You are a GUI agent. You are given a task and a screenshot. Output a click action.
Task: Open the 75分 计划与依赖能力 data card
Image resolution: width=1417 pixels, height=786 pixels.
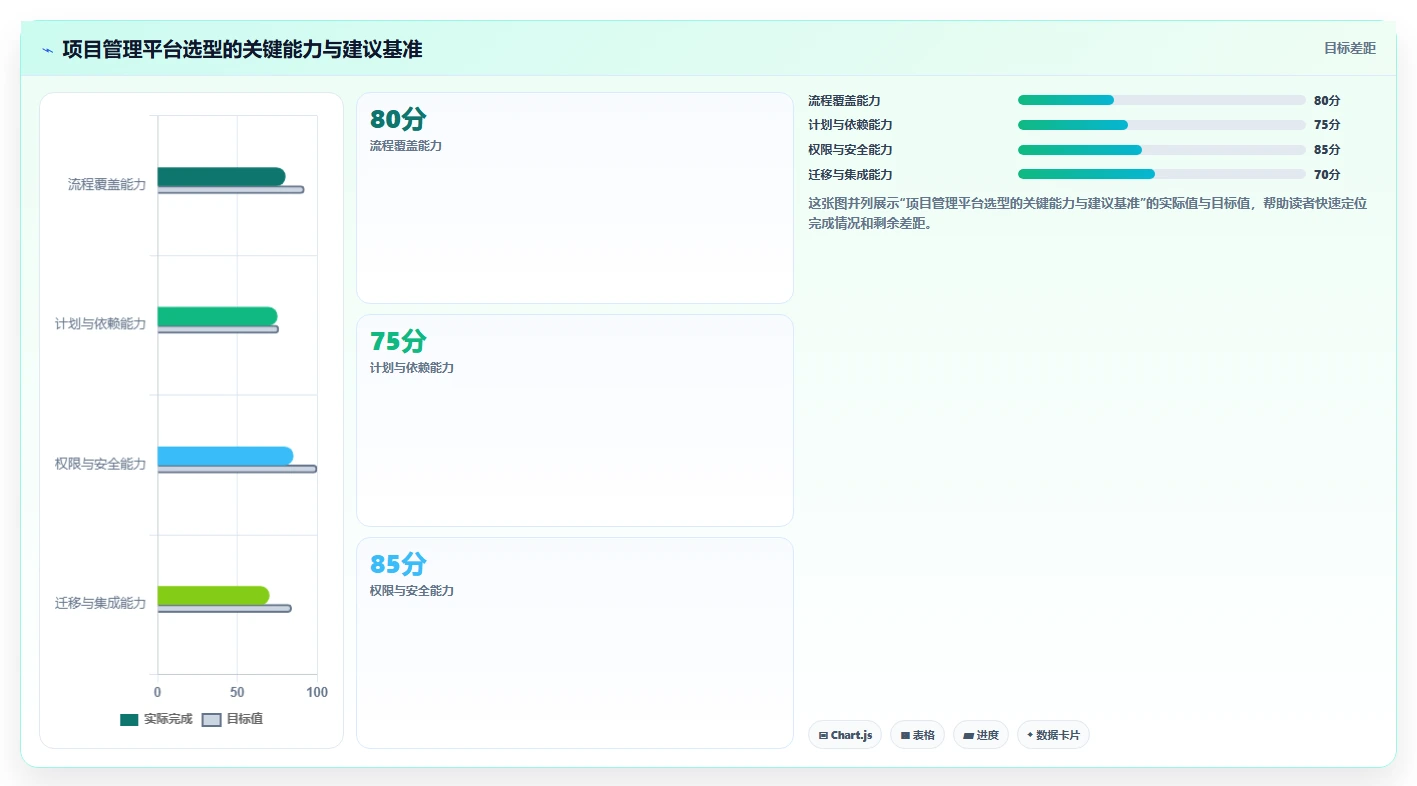coord(575,421)
